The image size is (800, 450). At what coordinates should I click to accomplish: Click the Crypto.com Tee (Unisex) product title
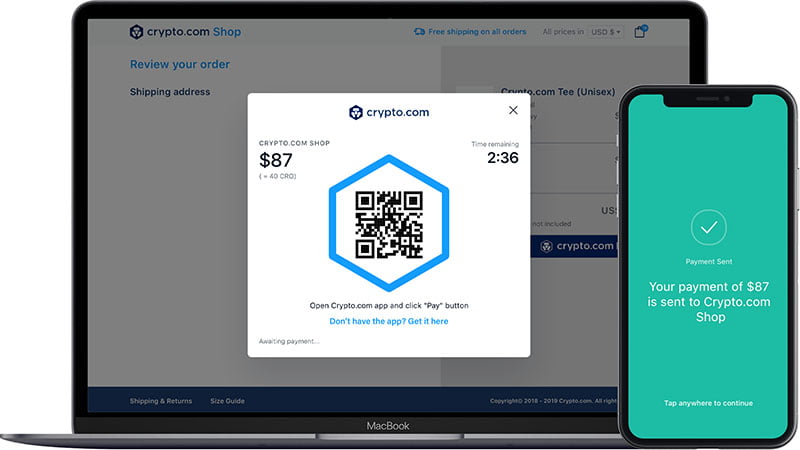[558, 92]
